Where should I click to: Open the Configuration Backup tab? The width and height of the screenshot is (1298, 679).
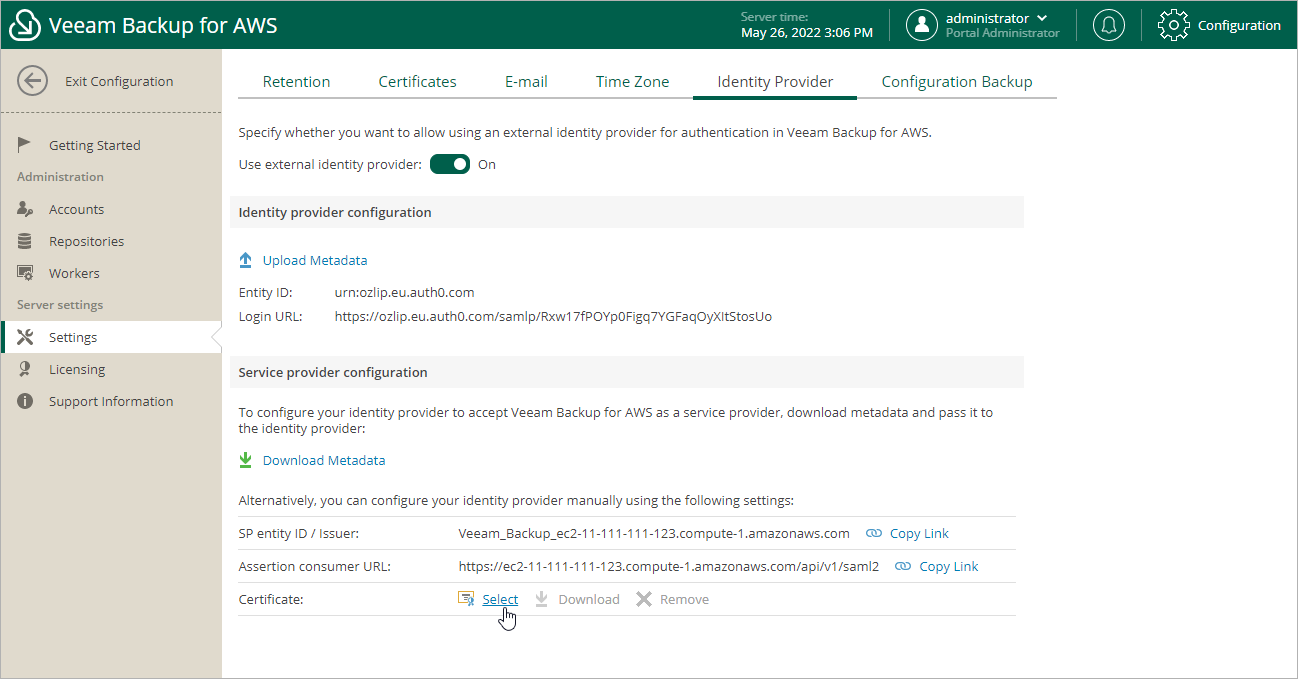[x=956, y=81]
